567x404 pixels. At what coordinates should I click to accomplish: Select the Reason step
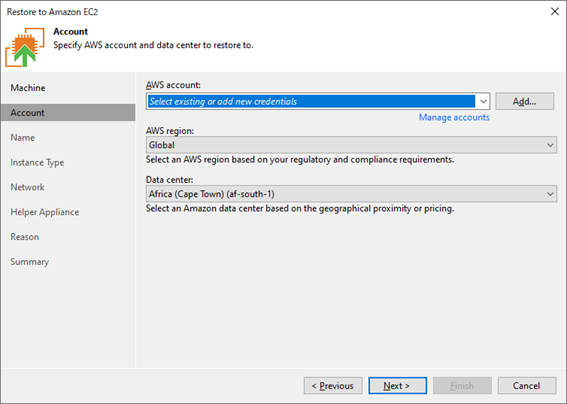click(x=25, y=237)
